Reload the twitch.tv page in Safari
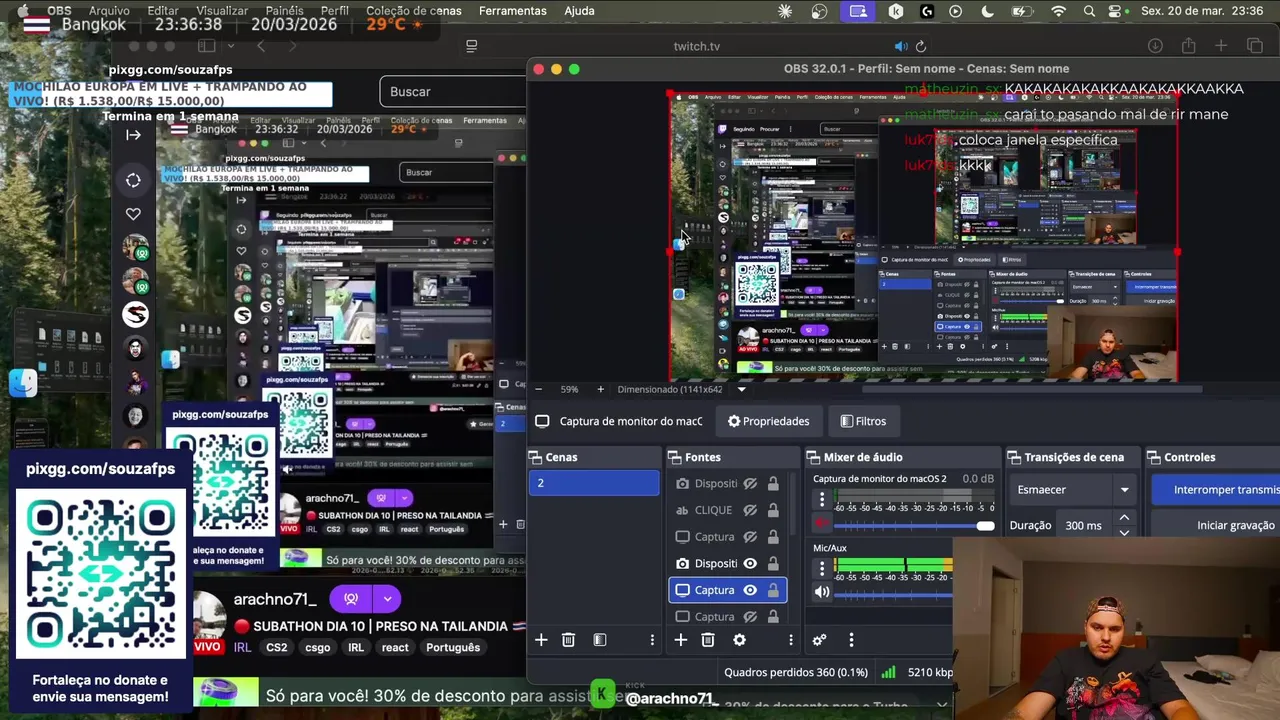The height and width of the screenshot is (720, 1280). tap(921, 46)
